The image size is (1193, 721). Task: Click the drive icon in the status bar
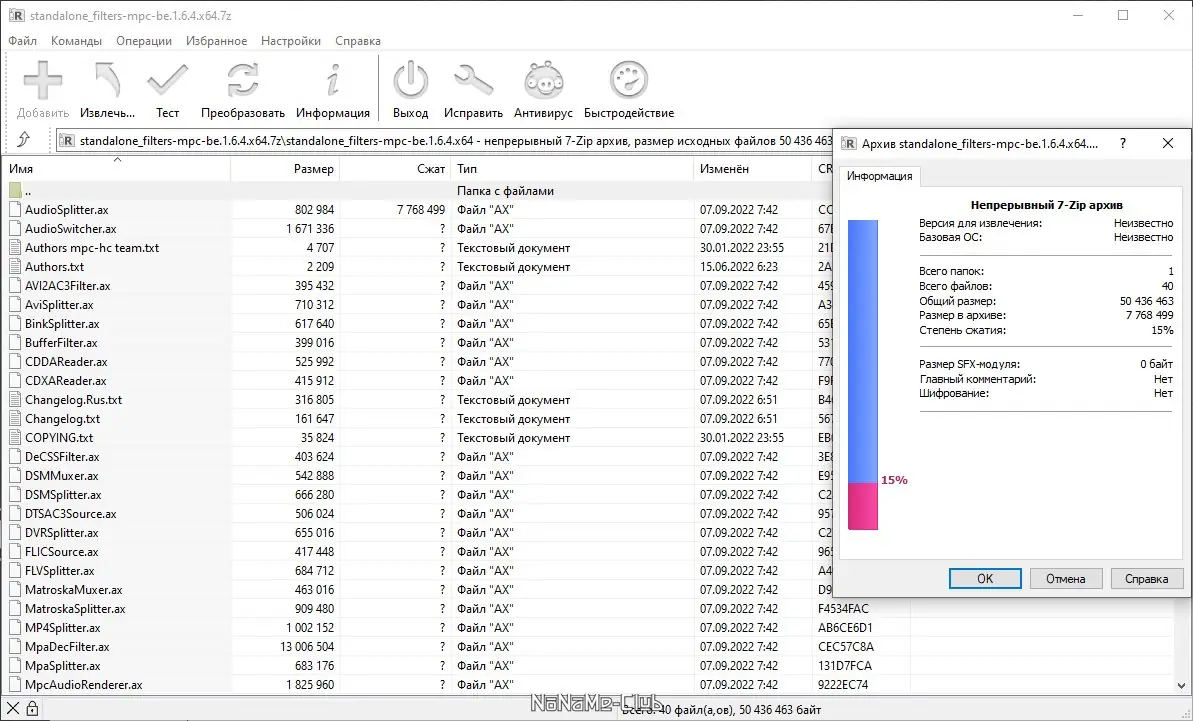point(13,709)
